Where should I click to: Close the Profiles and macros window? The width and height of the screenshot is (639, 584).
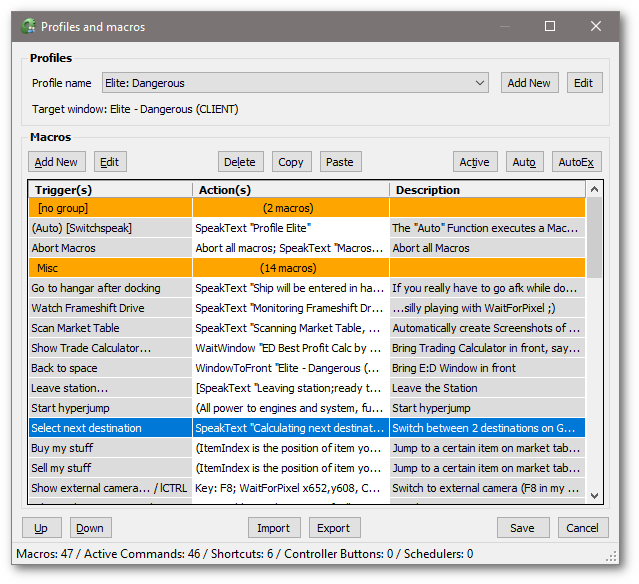coord(596,26)
